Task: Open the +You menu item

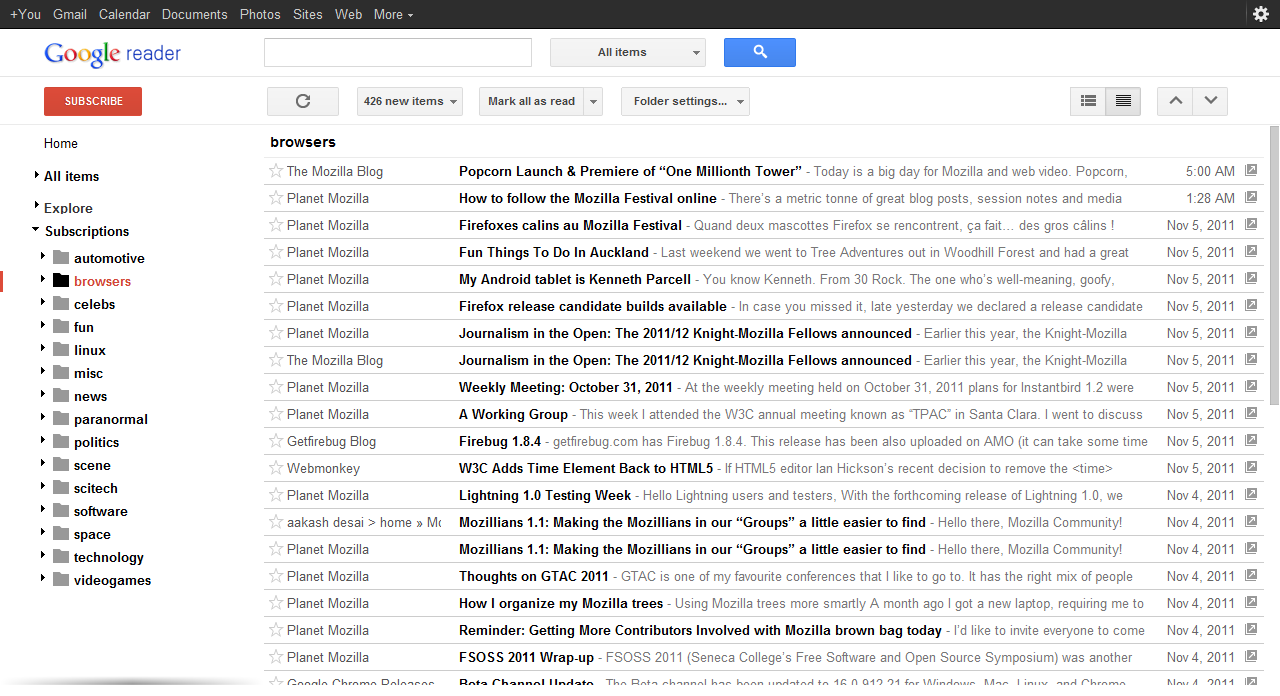Action: tap(26, 14)
